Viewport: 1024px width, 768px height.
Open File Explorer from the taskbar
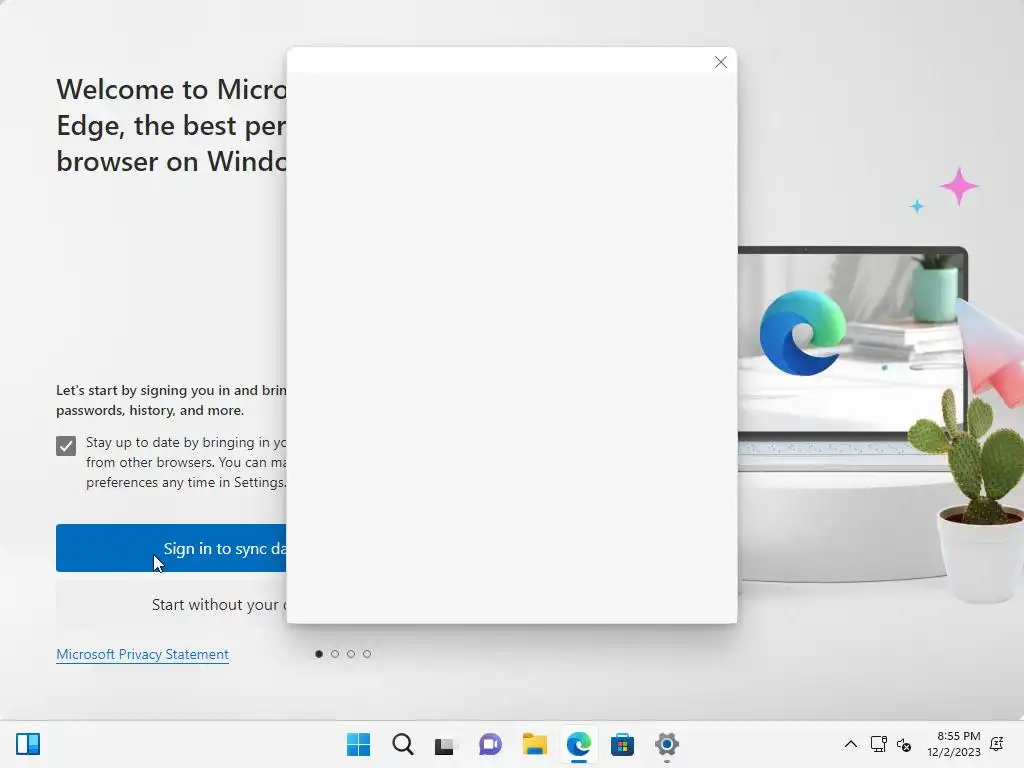pos(534,744)
